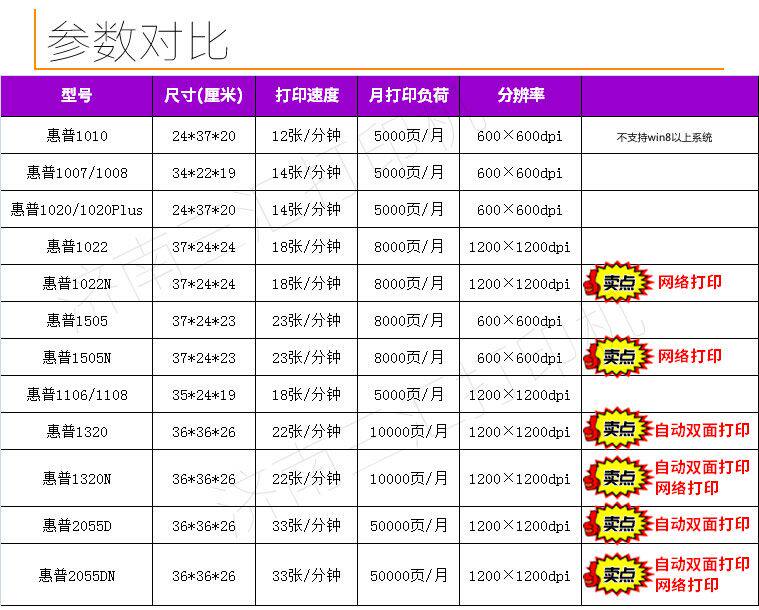Image resolution: width=759 pixels, height=610 pixels.
Task: Click 600×600dpi in the 惠普1010 row
Action: coord(519,136)
